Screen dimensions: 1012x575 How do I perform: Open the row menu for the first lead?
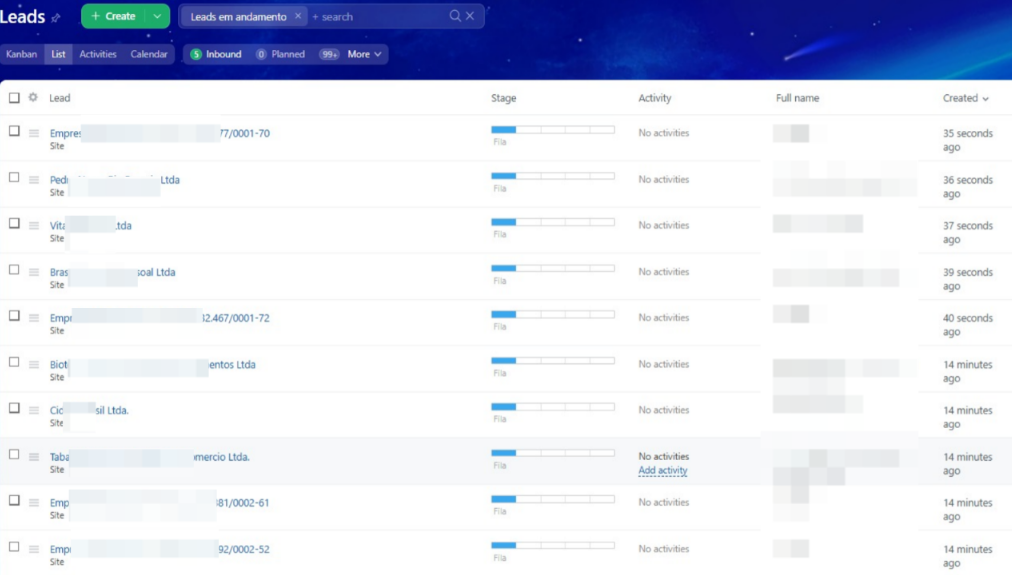34,133
